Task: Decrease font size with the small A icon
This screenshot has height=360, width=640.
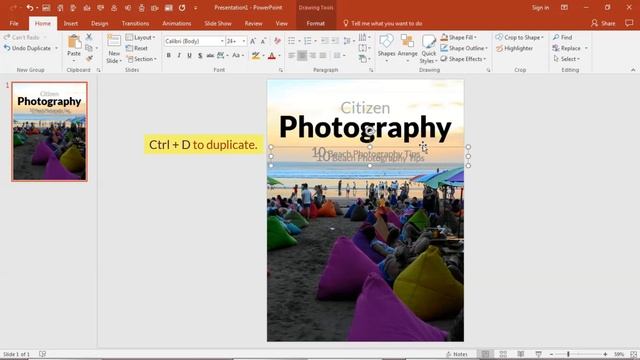Action: [x=263, y=41]
